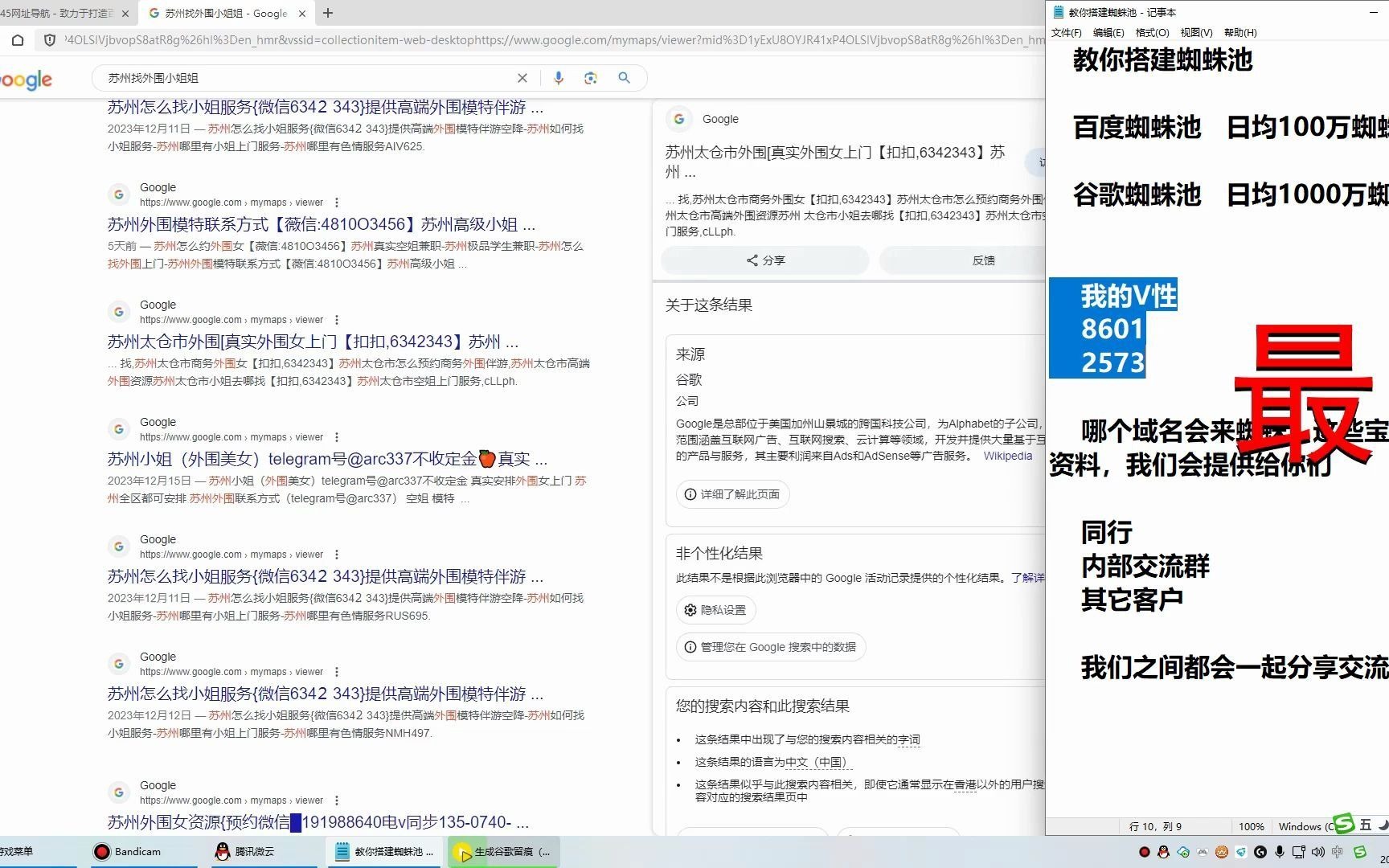Open 隐私设置 button
This screenshot has width=1389, height=868.
pos(715,610)
